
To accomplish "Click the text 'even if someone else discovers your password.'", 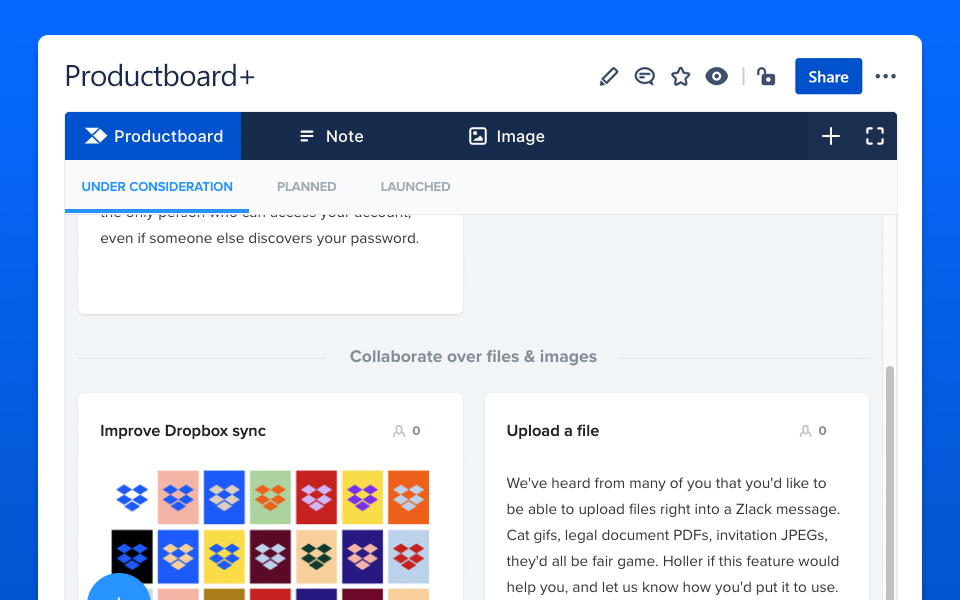I will click(260, 238).
